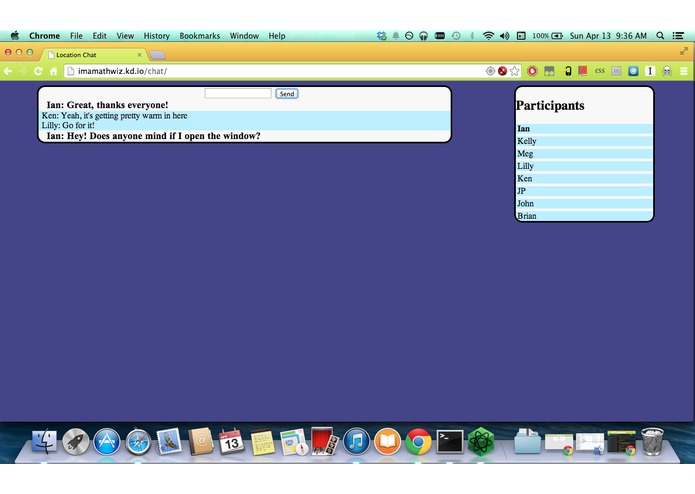The width and height of the screenshot is (695, 494).
Task: Select participant Lilly in the list
Action: (x=584, y=166)
